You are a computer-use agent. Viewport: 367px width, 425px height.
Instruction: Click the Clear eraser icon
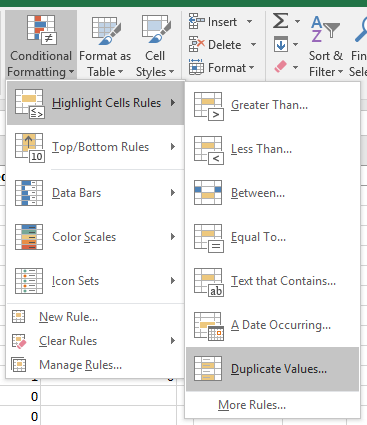click(x=280, y=66)
